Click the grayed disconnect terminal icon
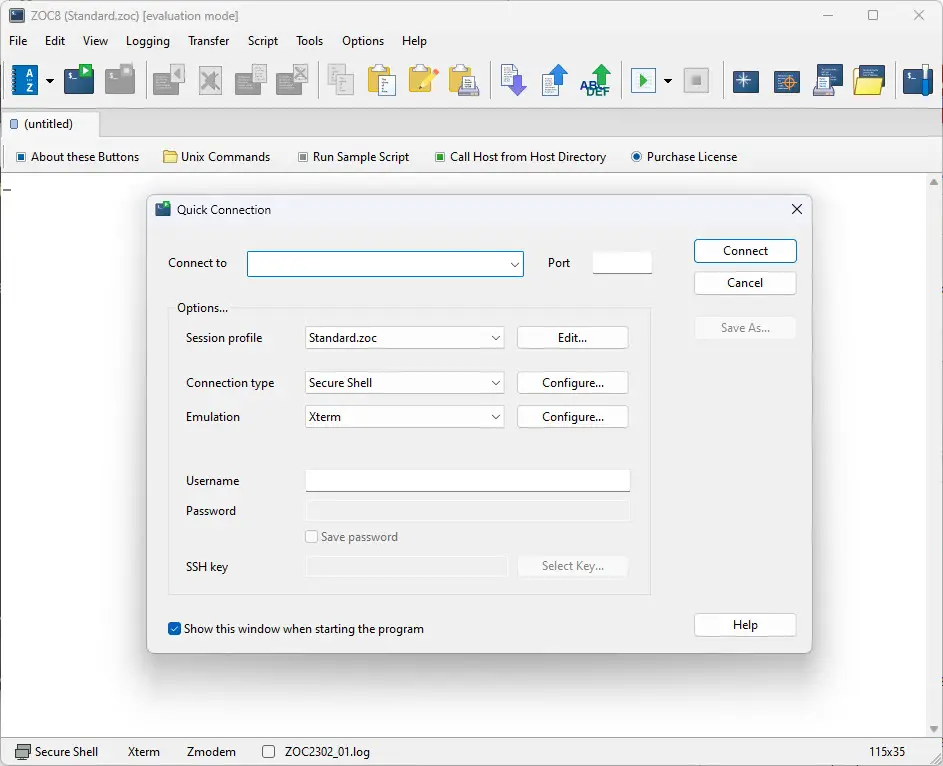Screen dimensions: 943x766 pos(120,80)
